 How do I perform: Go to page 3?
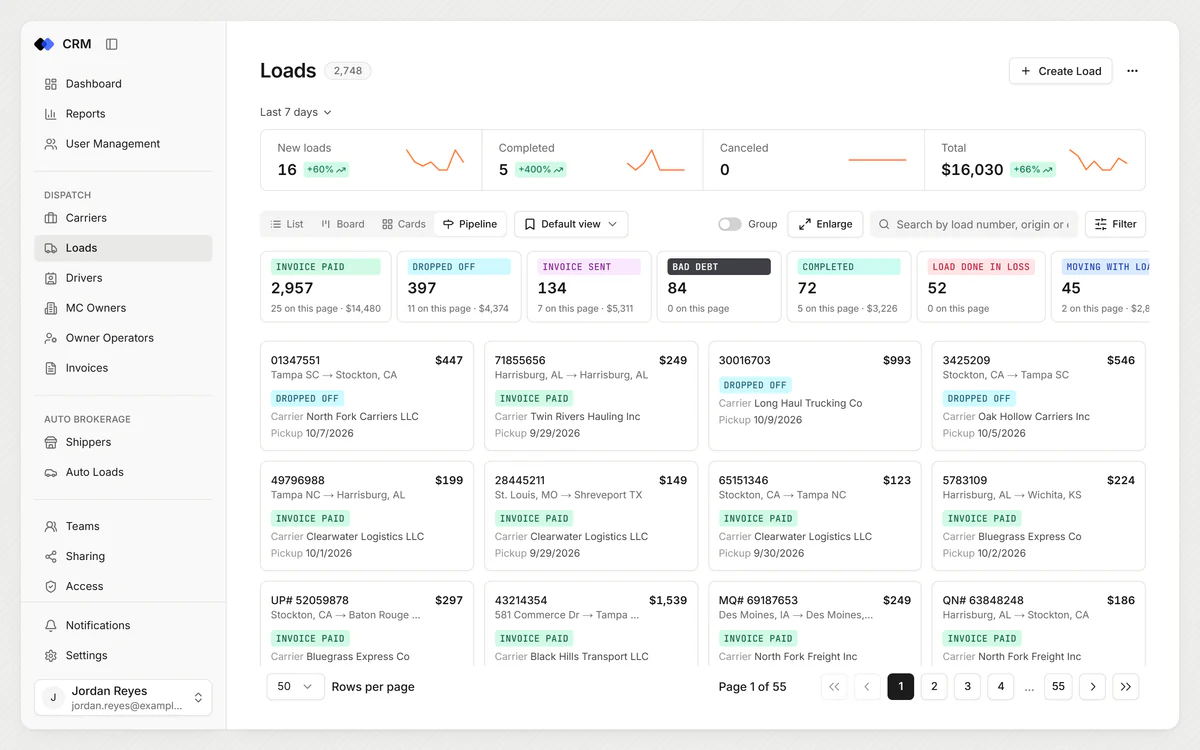pyautogui.click(x=967, y=687)
